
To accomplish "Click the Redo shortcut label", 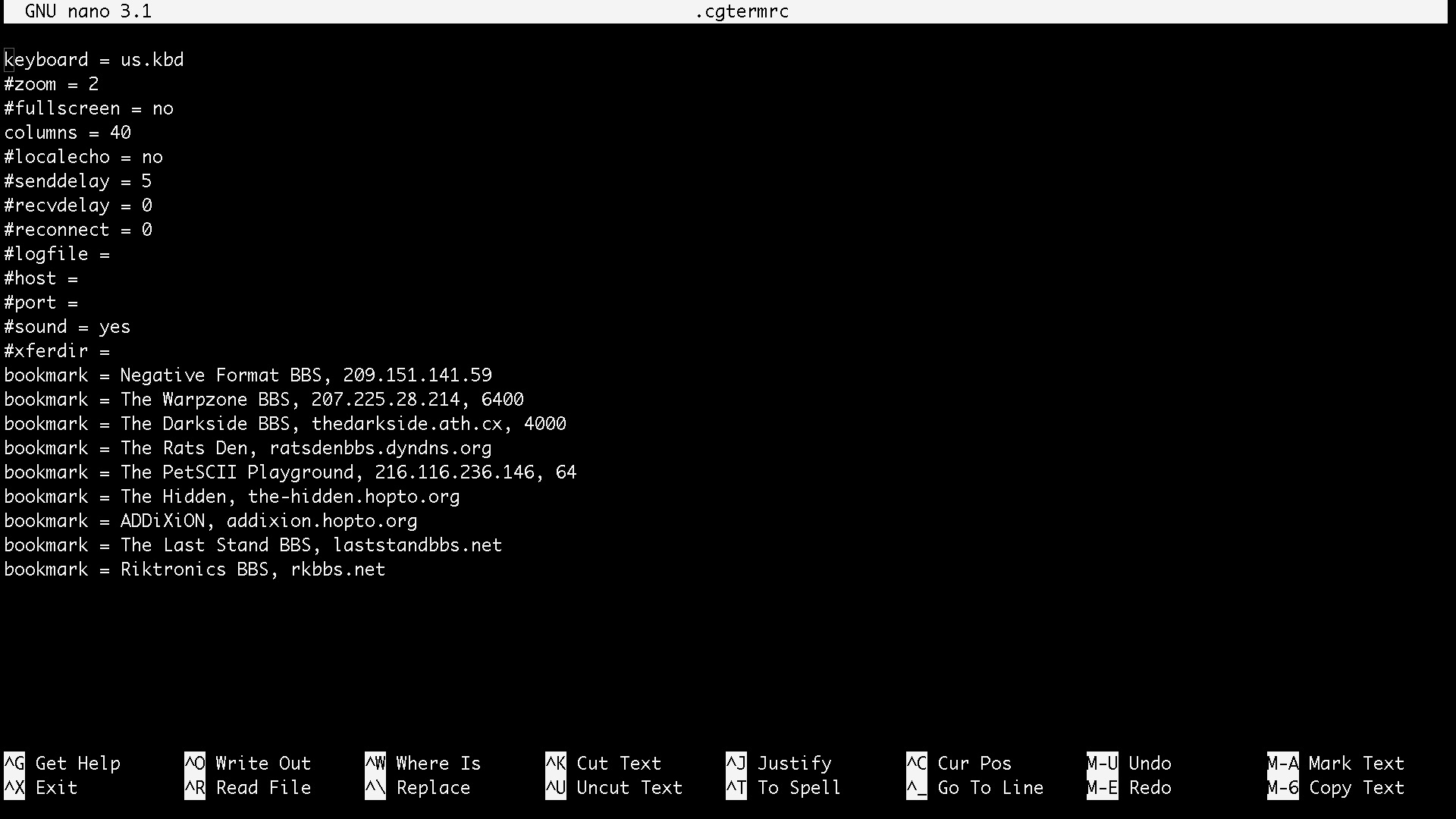I will [1129, 787].
